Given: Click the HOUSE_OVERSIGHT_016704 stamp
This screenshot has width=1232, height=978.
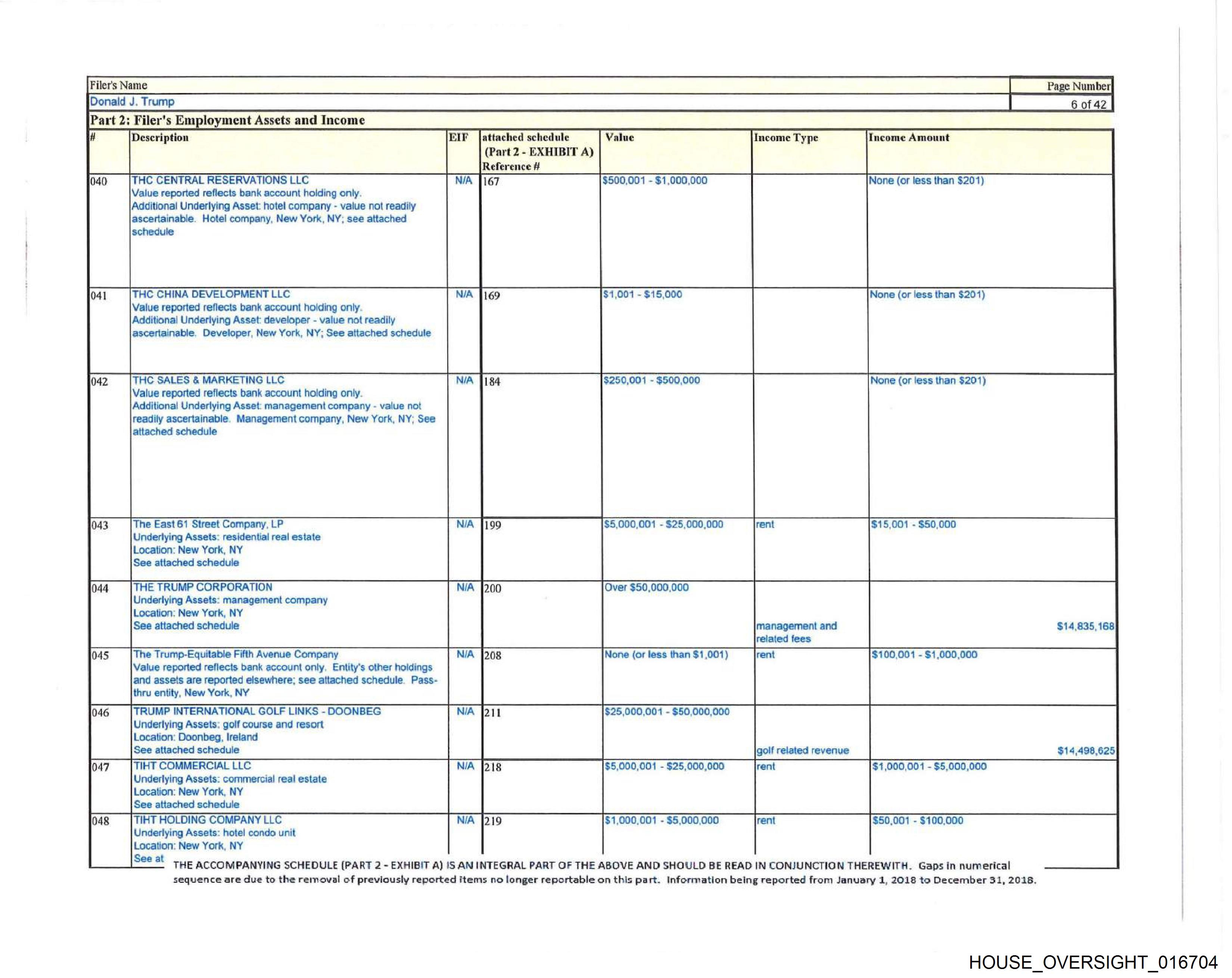Looking at the screenshot, I should coord(1093,962).
